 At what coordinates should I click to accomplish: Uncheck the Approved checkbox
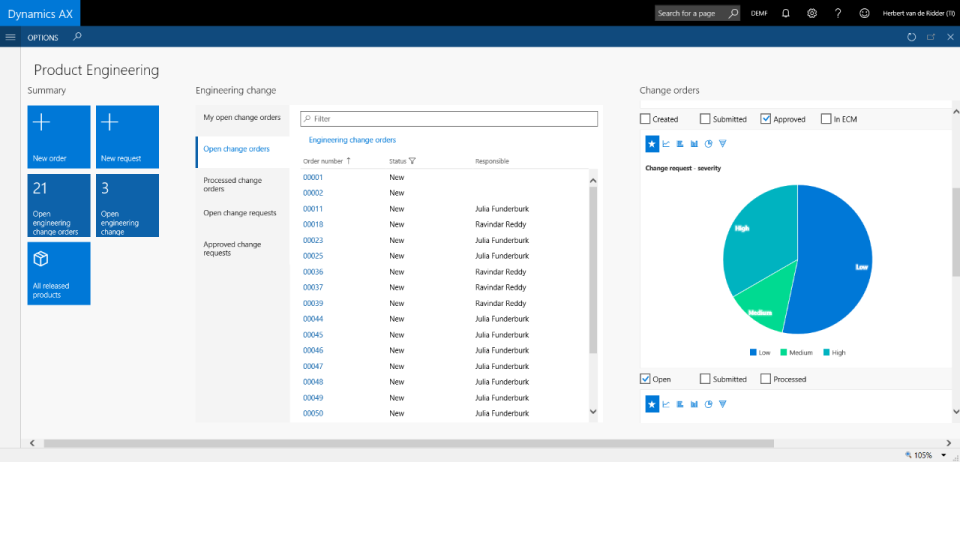click(766, 119)
